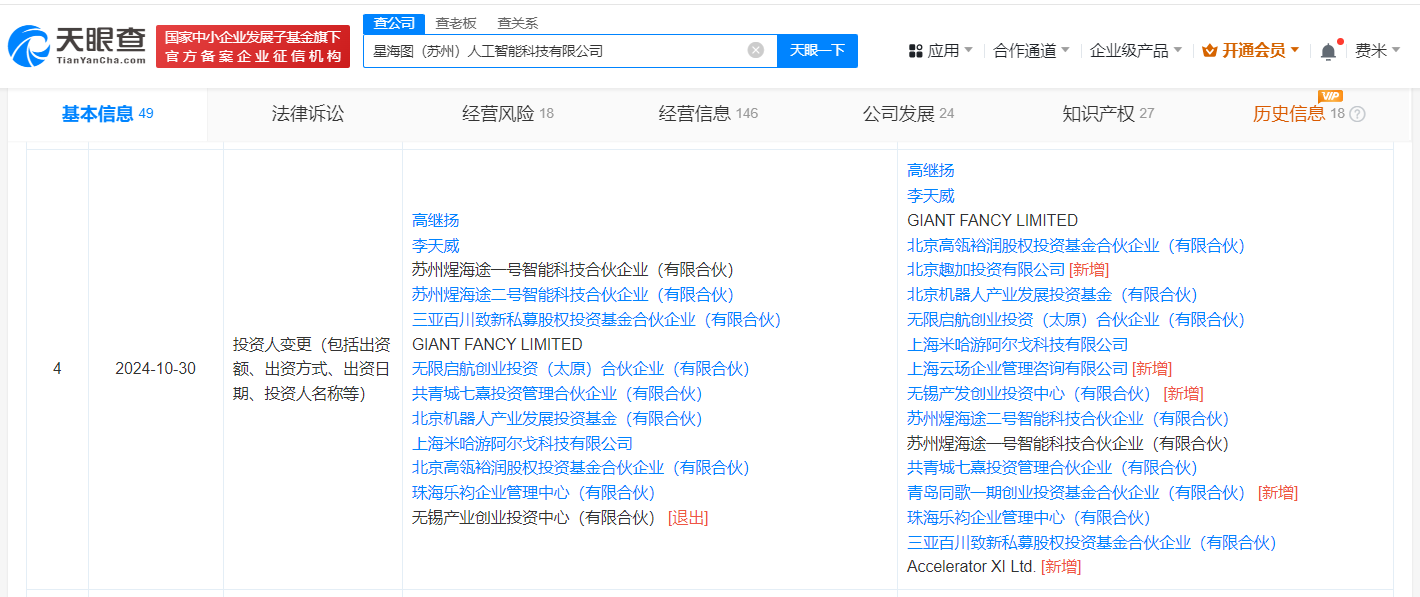Switch to the 公司发展 tab
This screenshot has width=1420, height=597.
point(908,114)
